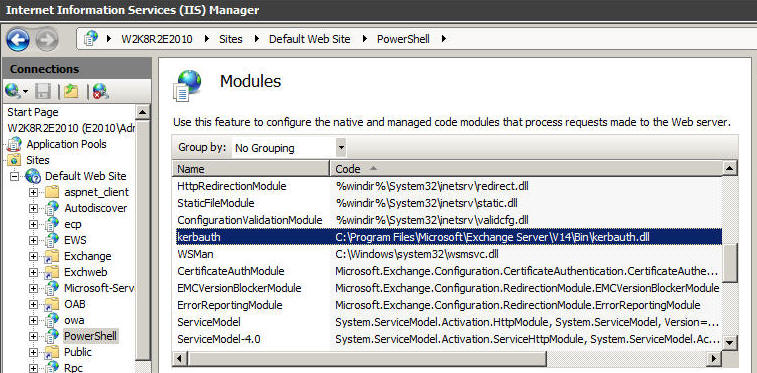This screenshot has height=373, width=757.
Task: Click the Save floppy disk icon
Action: [44, 91]
